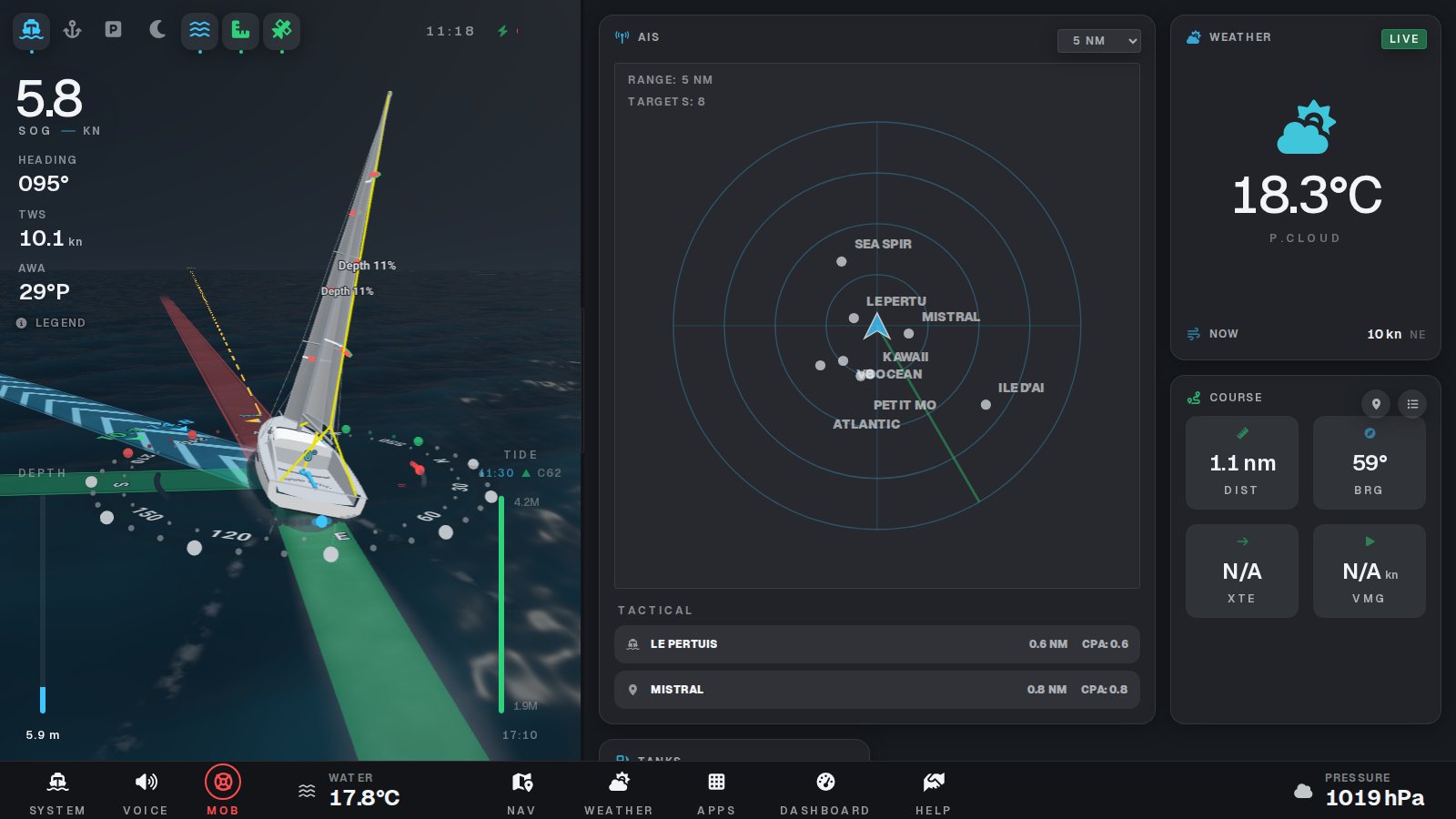
Task: Toggle the depth ruler overlay
Action: tap(240, 30)
